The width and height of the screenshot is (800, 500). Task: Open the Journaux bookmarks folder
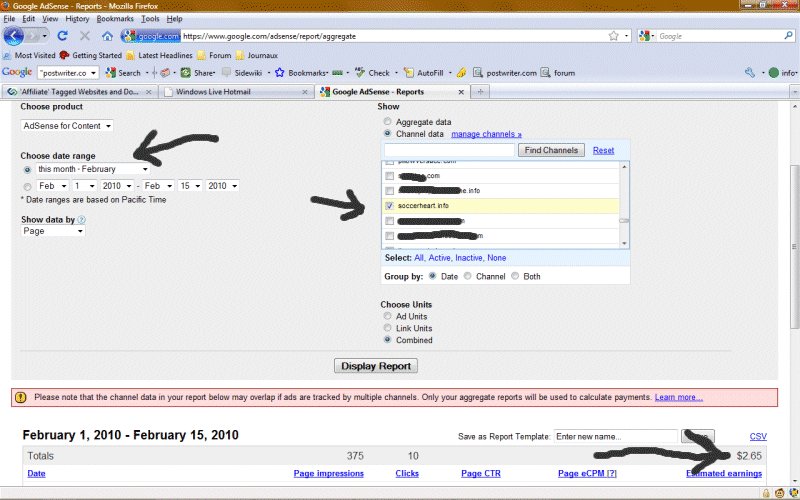tap(257, 55)
